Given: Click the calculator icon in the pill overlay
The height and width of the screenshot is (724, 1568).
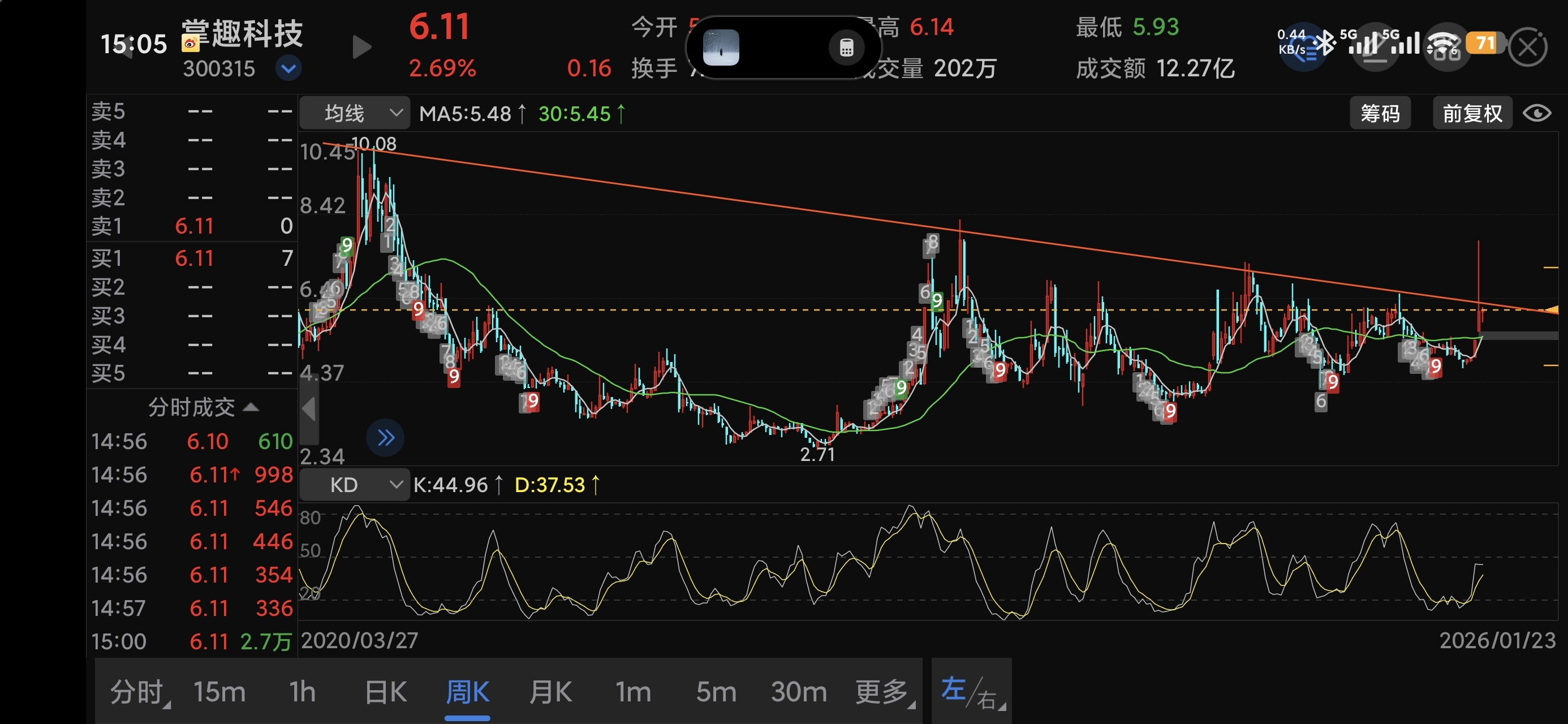Looking at the screenshot, I should (x=846, y=48).
